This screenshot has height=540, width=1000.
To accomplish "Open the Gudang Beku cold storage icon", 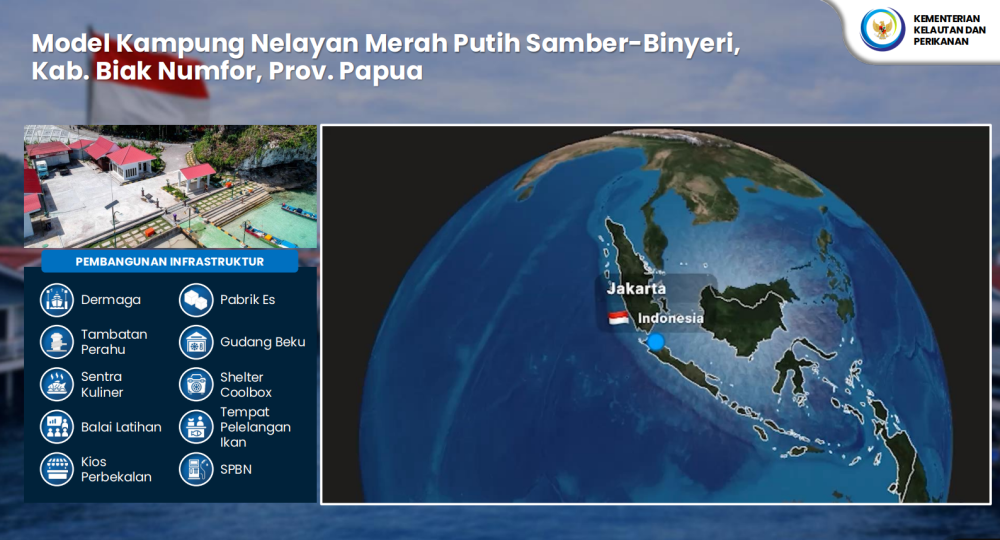I will (195, 342).
